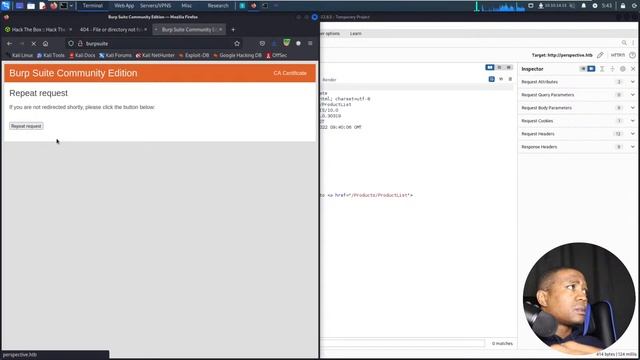Go back in Firefox

9,43
